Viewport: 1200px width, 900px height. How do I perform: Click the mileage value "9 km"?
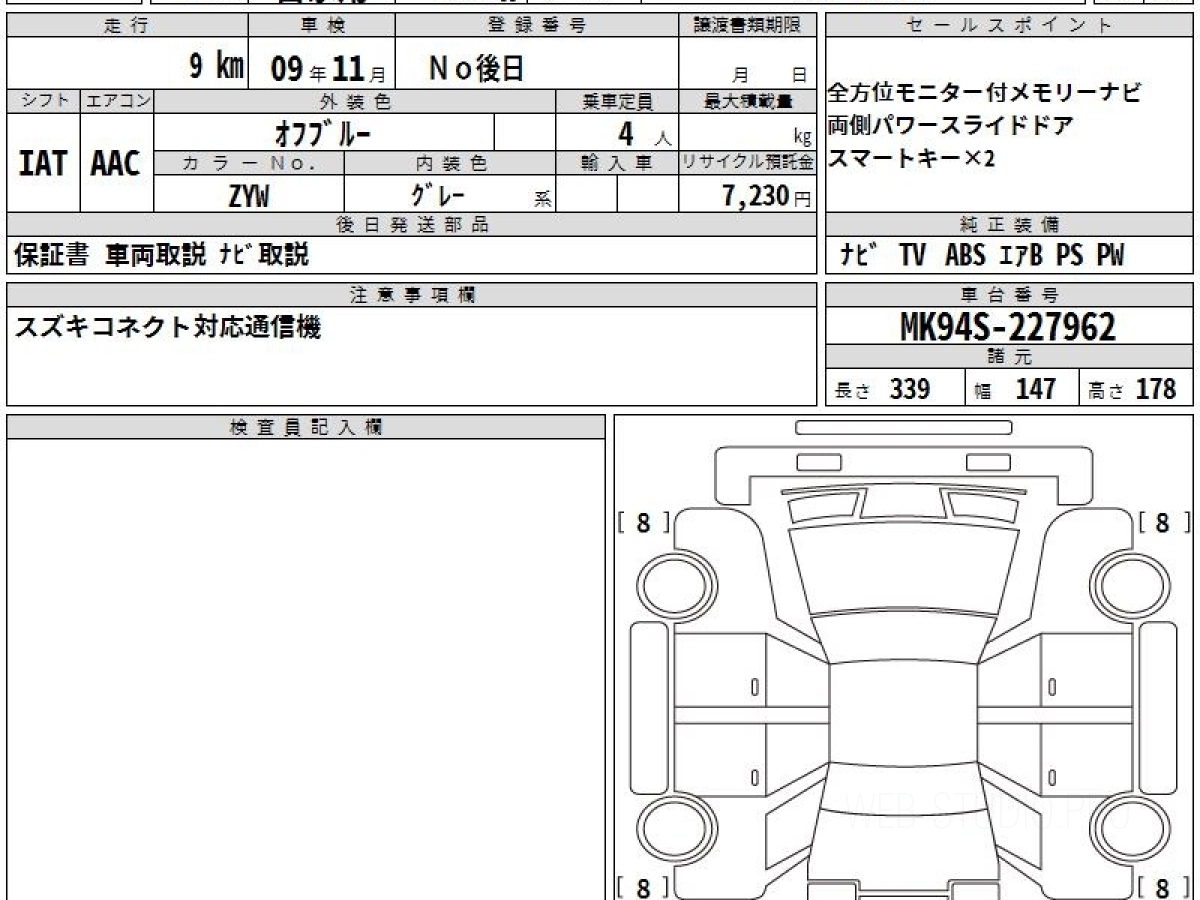(217, 67)
